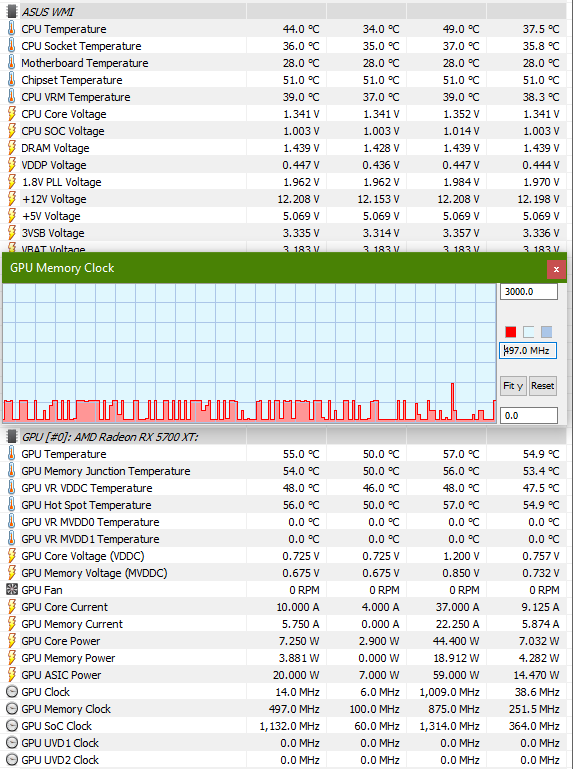Click the GPU Core Current maximum 37.000 A
Viewport: 573px width, 769px height.
tap(457, 607)
